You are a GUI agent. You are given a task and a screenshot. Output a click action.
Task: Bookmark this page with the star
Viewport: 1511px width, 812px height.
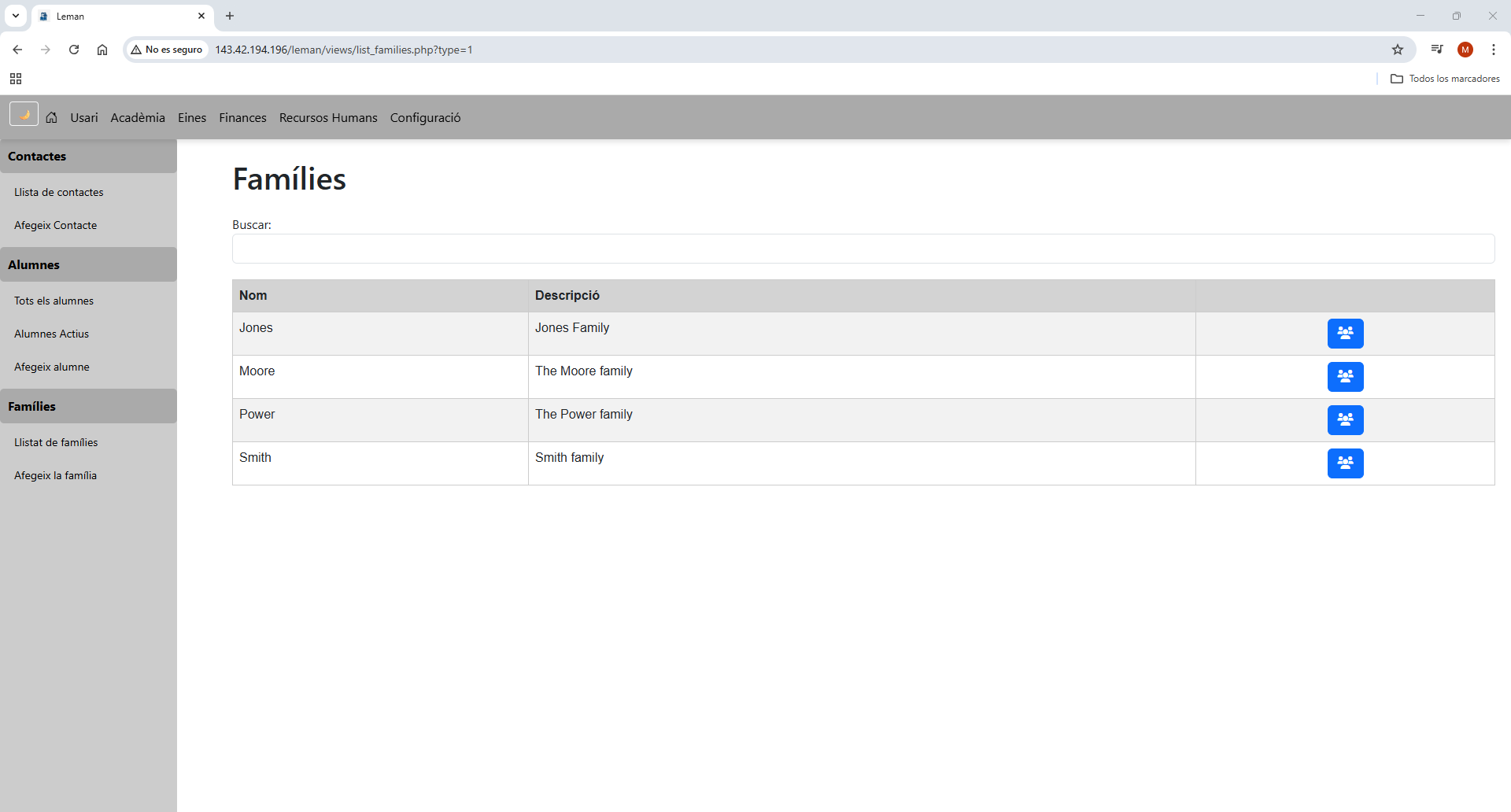point(1398,50)
